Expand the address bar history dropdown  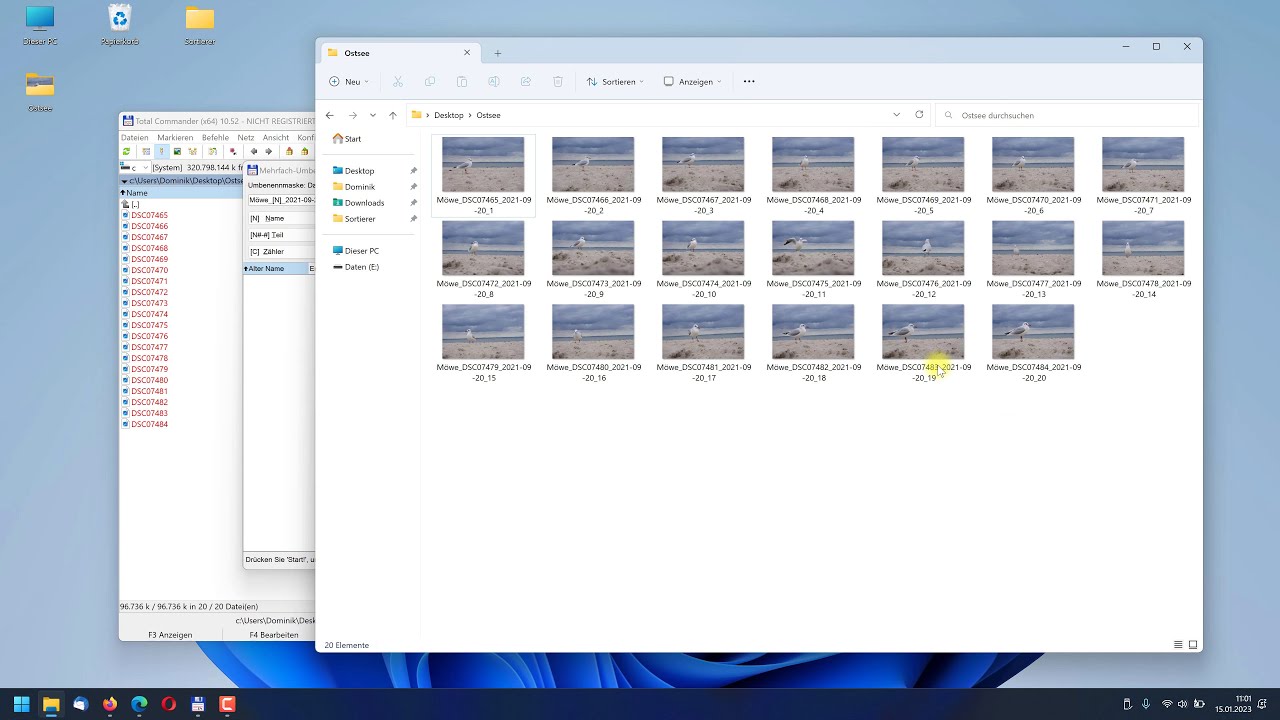click(896, 115)
